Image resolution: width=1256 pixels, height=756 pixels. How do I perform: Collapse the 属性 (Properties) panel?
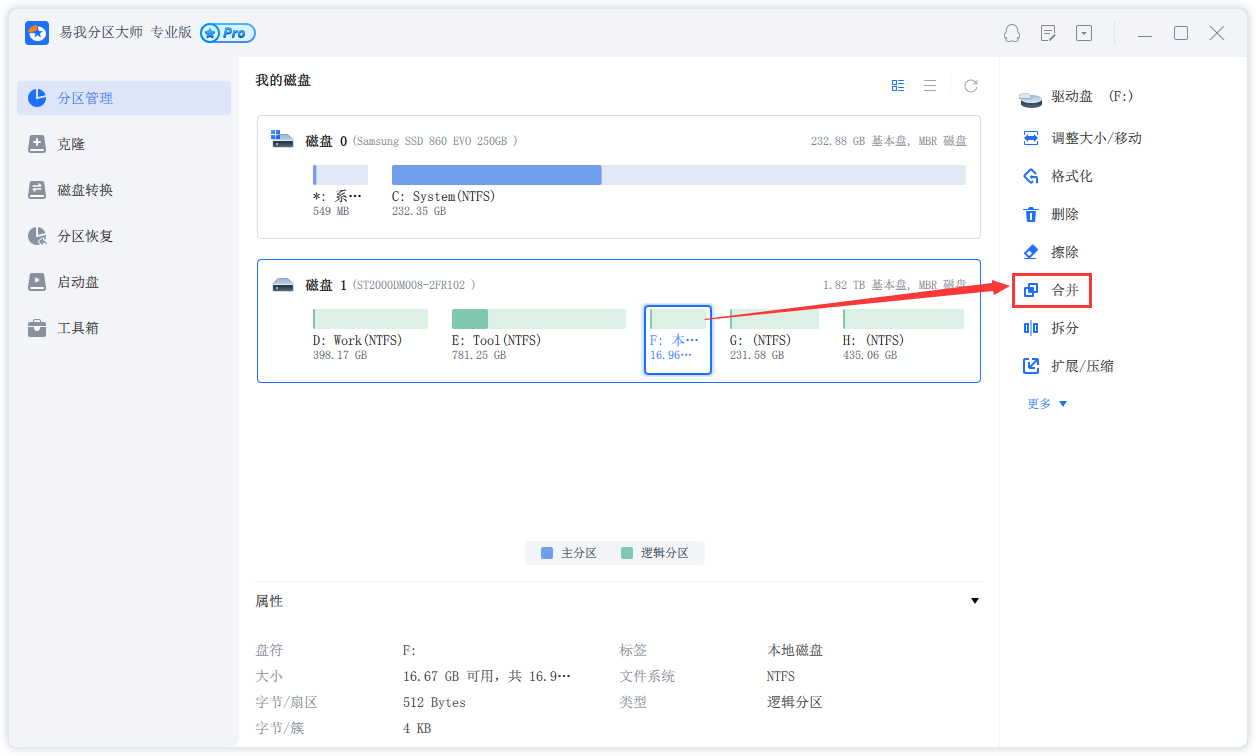[974, 600]
